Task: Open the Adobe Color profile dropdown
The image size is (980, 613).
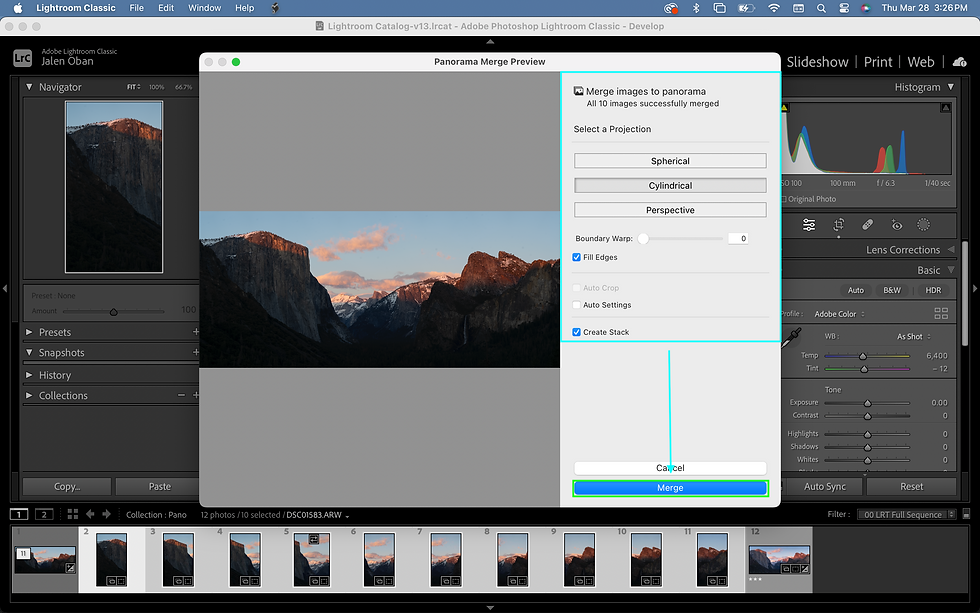Action: tap(839, 314)
